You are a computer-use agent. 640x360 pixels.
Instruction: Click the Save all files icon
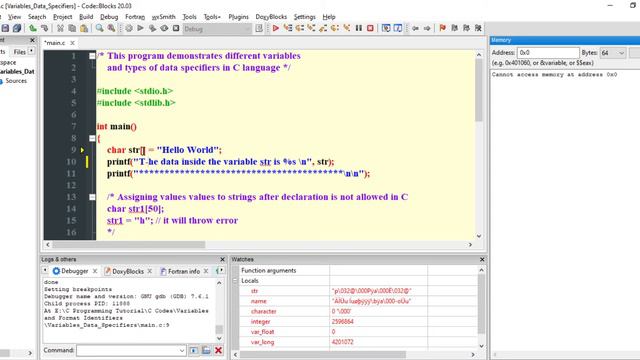17,28
